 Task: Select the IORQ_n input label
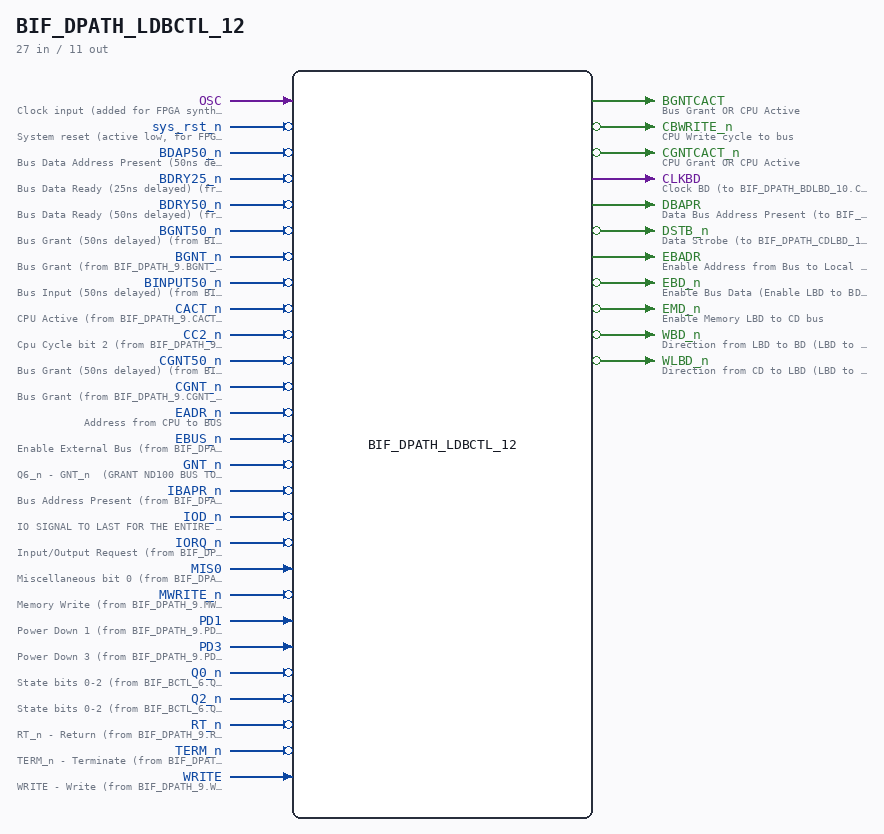[x=198, y=542]
